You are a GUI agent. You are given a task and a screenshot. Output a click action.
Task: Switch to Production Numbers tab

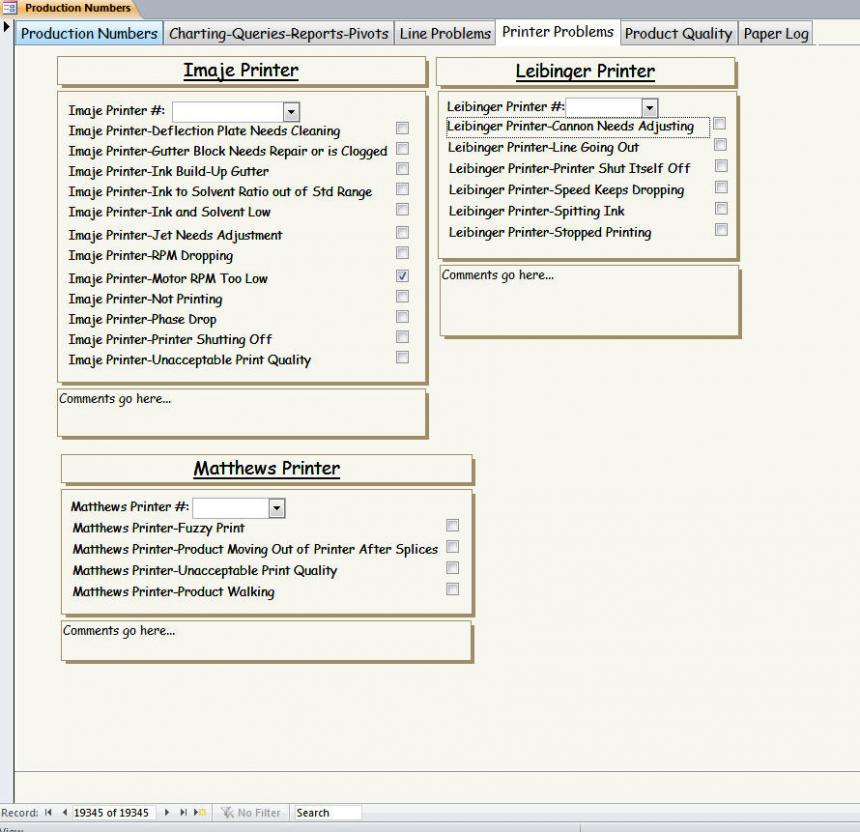[x=89, y=33]
